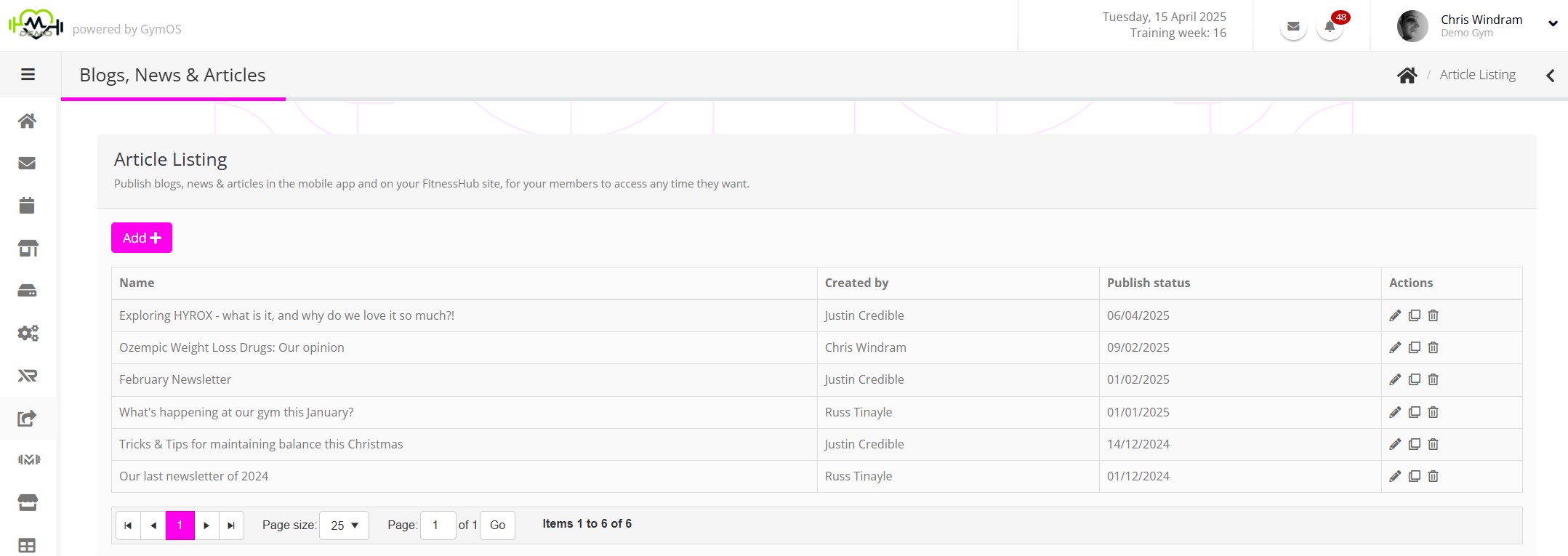Copy the Tricks & Tips Christmas article
The image size is (1568, 556).
pos(1414,444)
